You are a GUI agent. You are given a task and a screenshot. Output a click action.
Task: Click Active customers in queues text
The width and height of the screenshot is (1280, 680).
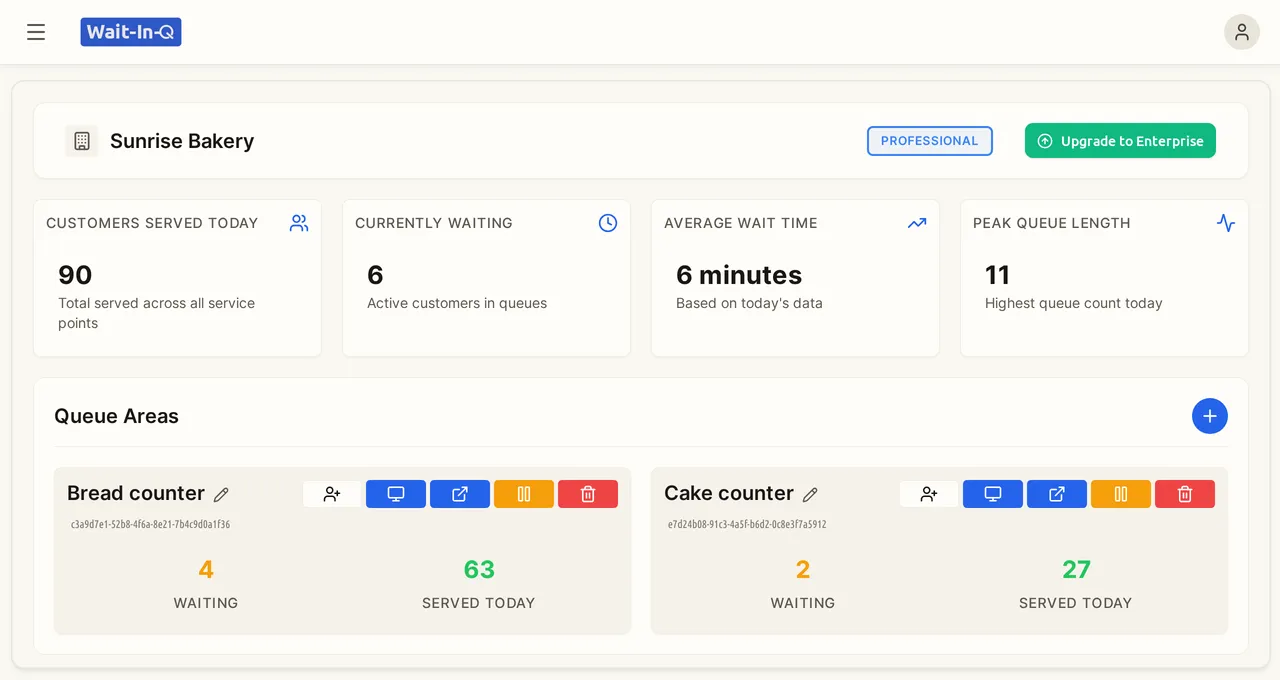(x=457, y=303)
